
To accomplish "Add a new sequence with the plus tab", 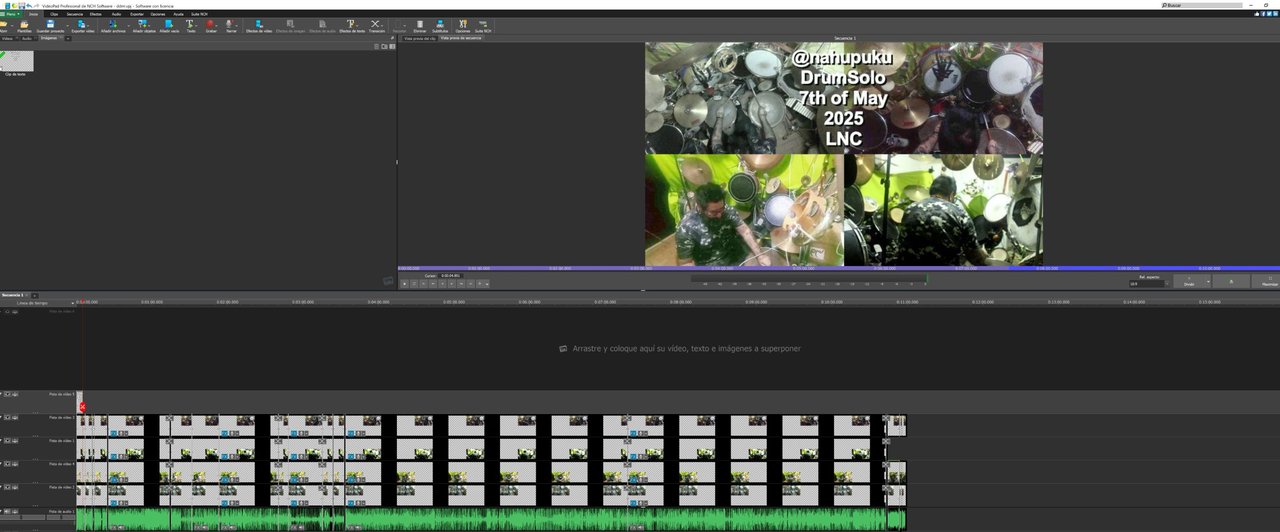I will (34, 295).
